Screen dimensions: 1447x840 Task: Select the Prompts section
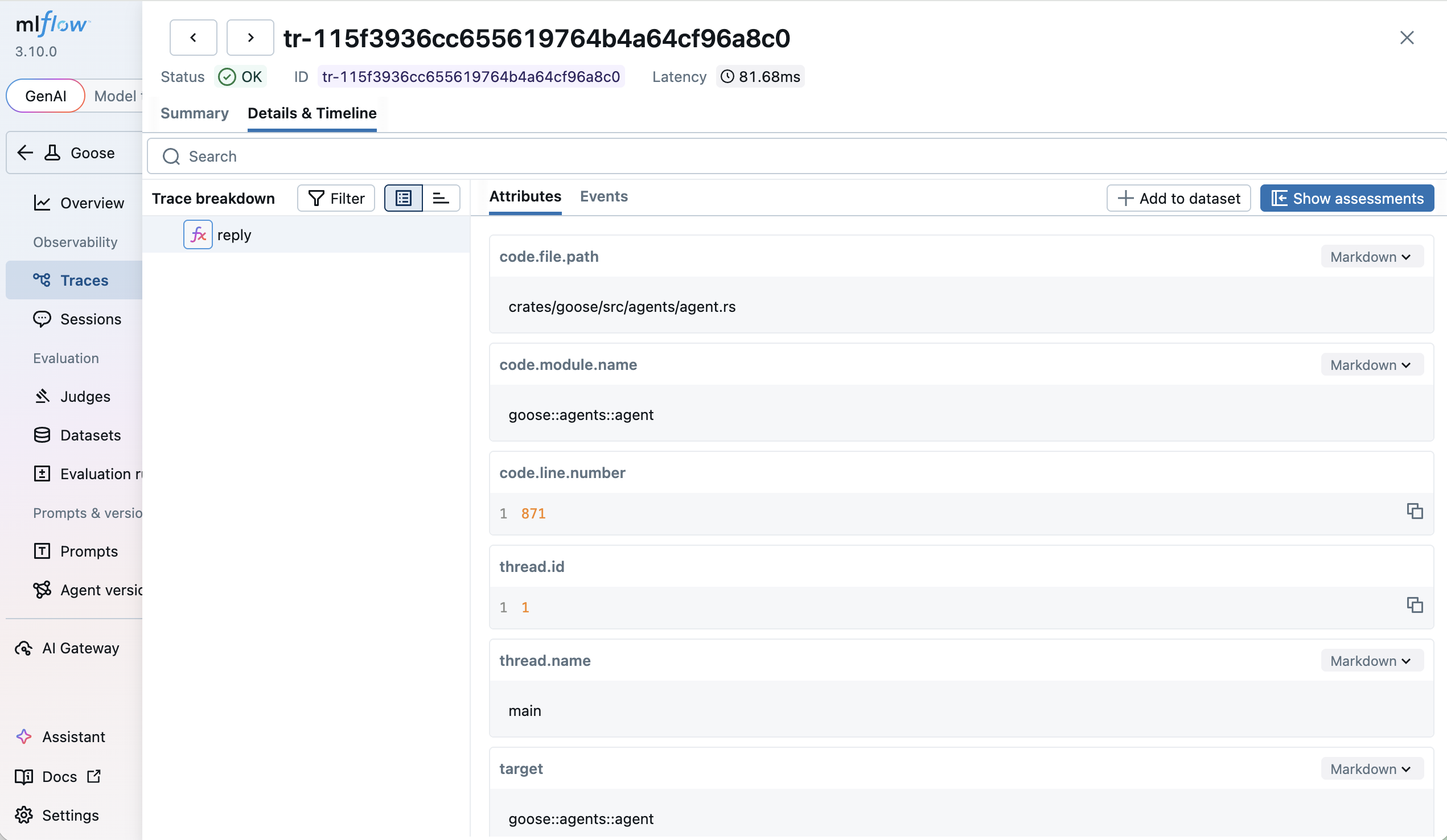[89, 551]
